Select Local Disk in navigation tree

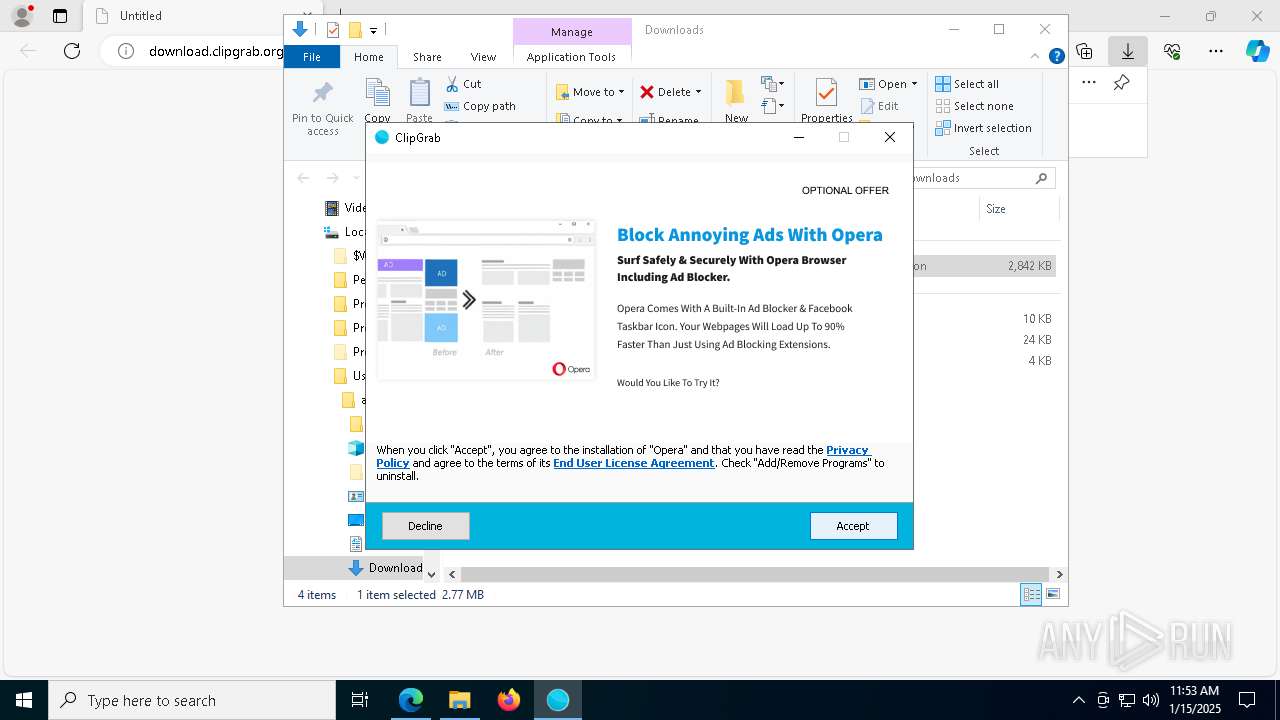click(x=345, y=232)
